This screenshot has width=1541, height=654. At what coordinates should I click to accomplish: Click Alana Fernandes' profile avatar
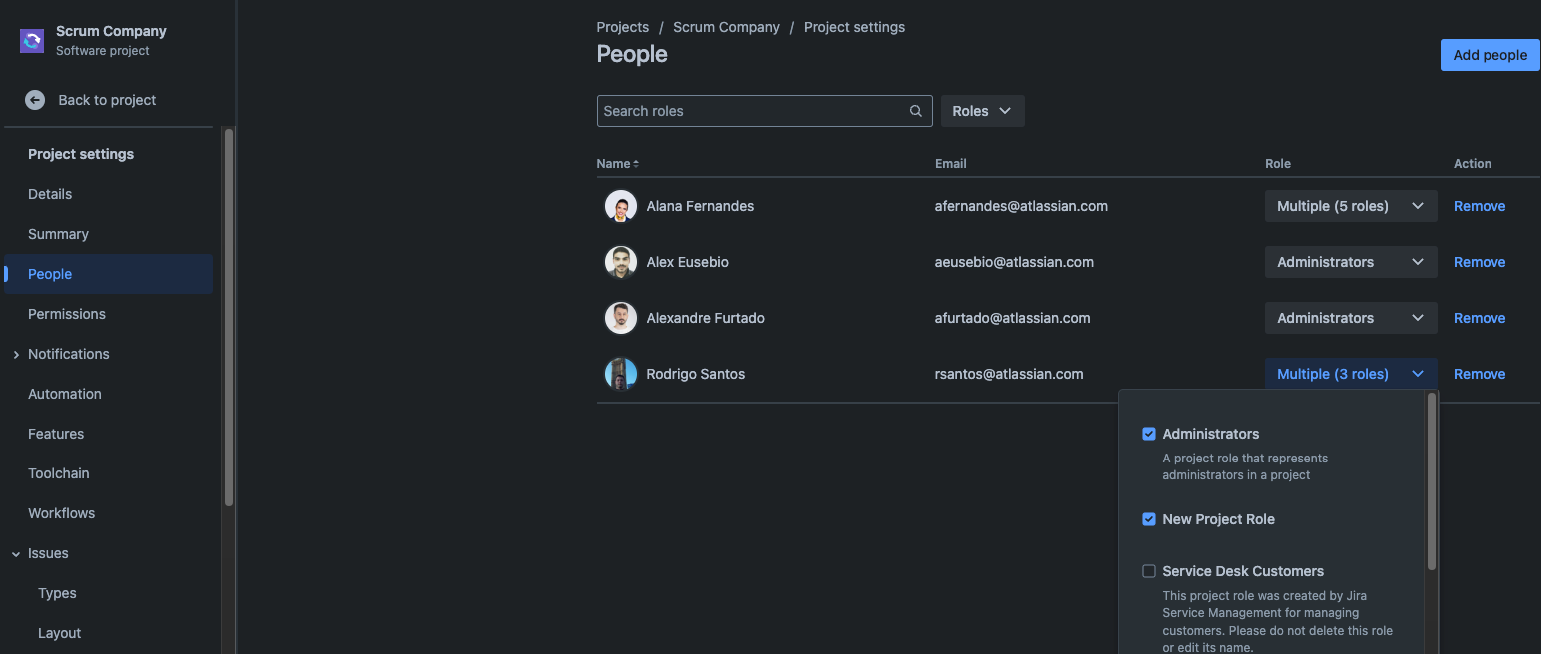click(x=620, y=205)
